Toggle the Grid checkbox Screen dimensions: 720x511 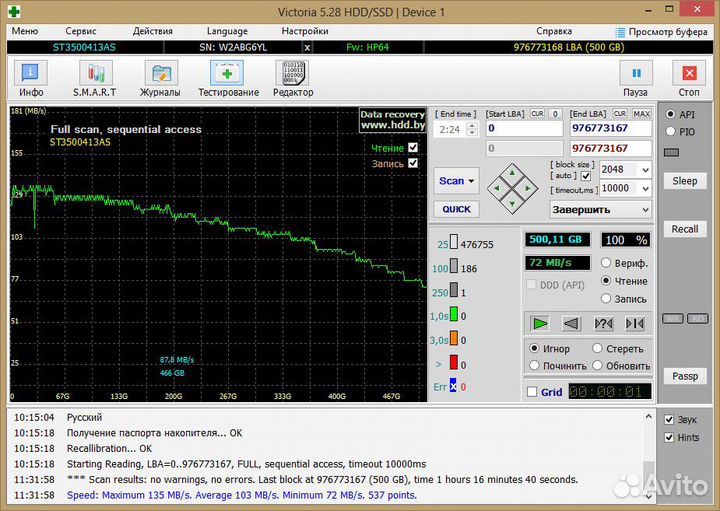[x=532, y=392]
